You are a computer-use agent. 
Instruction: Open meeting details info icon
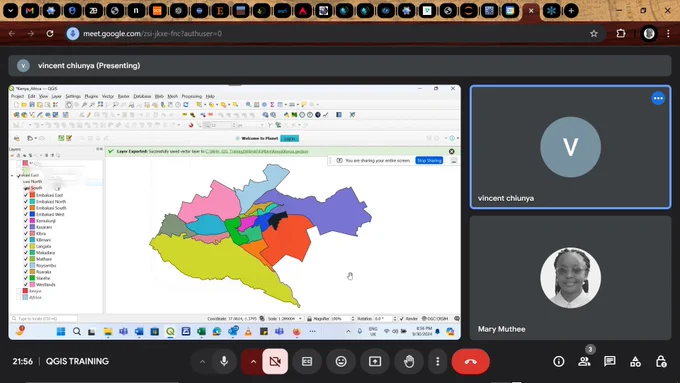(559, 361)
